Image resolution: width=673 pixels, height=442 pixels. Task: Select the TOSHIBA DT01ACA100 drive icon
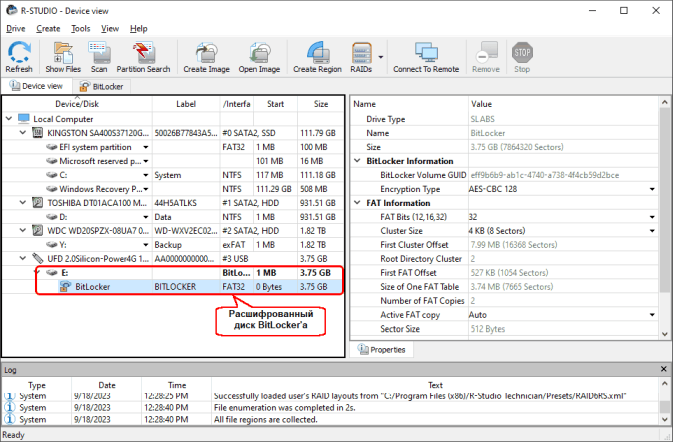(38, 203)
